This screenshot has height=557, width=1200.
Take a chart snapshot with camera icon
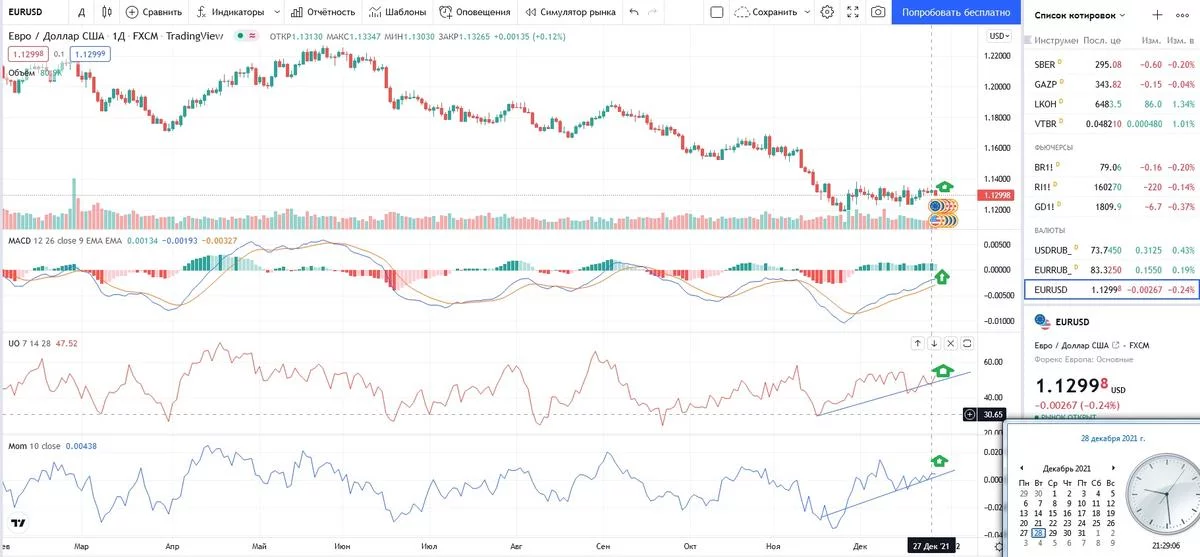coord(878,13)
